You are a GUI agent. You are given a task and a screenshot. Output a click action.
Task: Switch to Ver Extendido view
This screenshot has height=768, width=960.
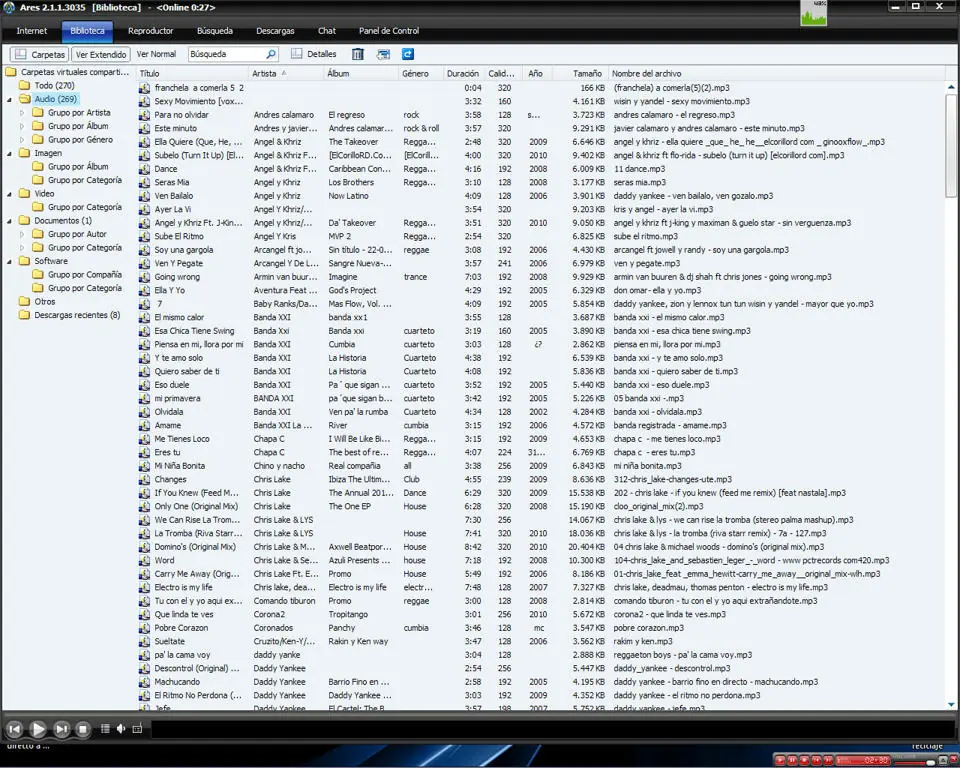tap(101, 54)
